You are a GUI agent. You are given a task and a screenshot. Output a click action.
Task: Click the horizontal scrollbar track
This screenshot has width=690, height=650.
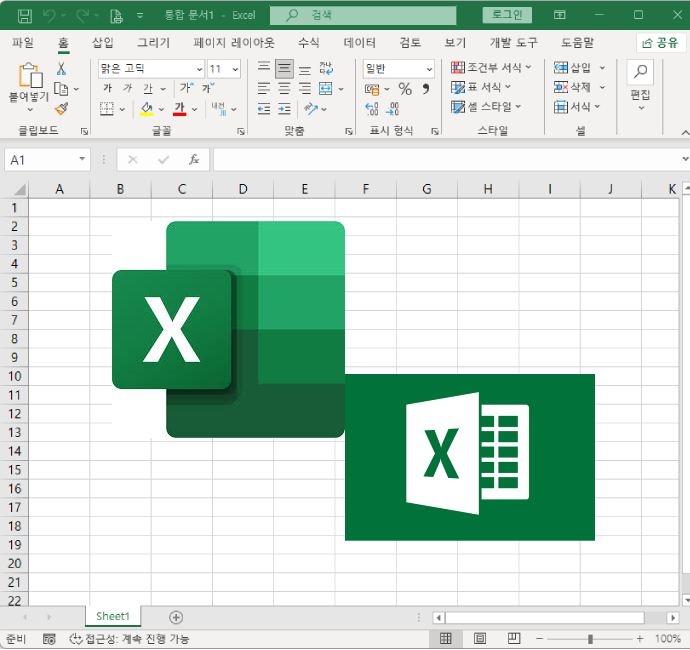pyautogui.click(x=545, y=618)
